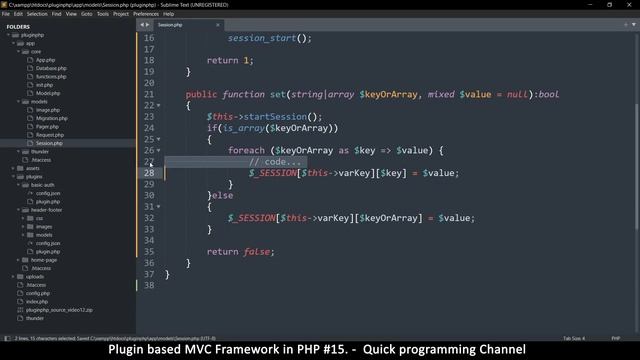Open Image.php file icon in models folder
Viewport: 640px width, 360px height.
pyautogui.click(x=30, y=110)
